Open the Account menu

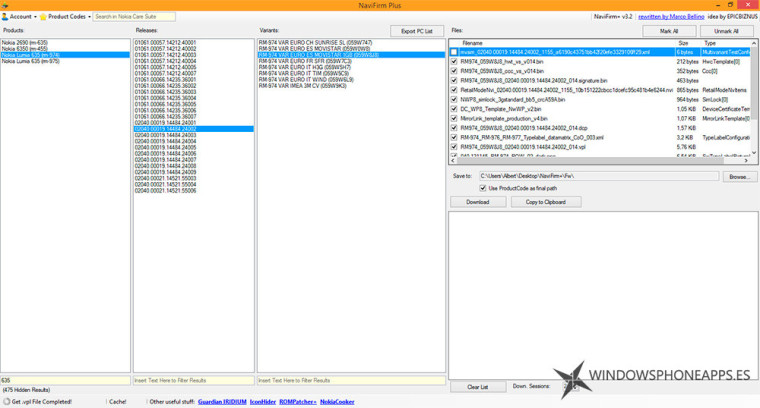19,16
